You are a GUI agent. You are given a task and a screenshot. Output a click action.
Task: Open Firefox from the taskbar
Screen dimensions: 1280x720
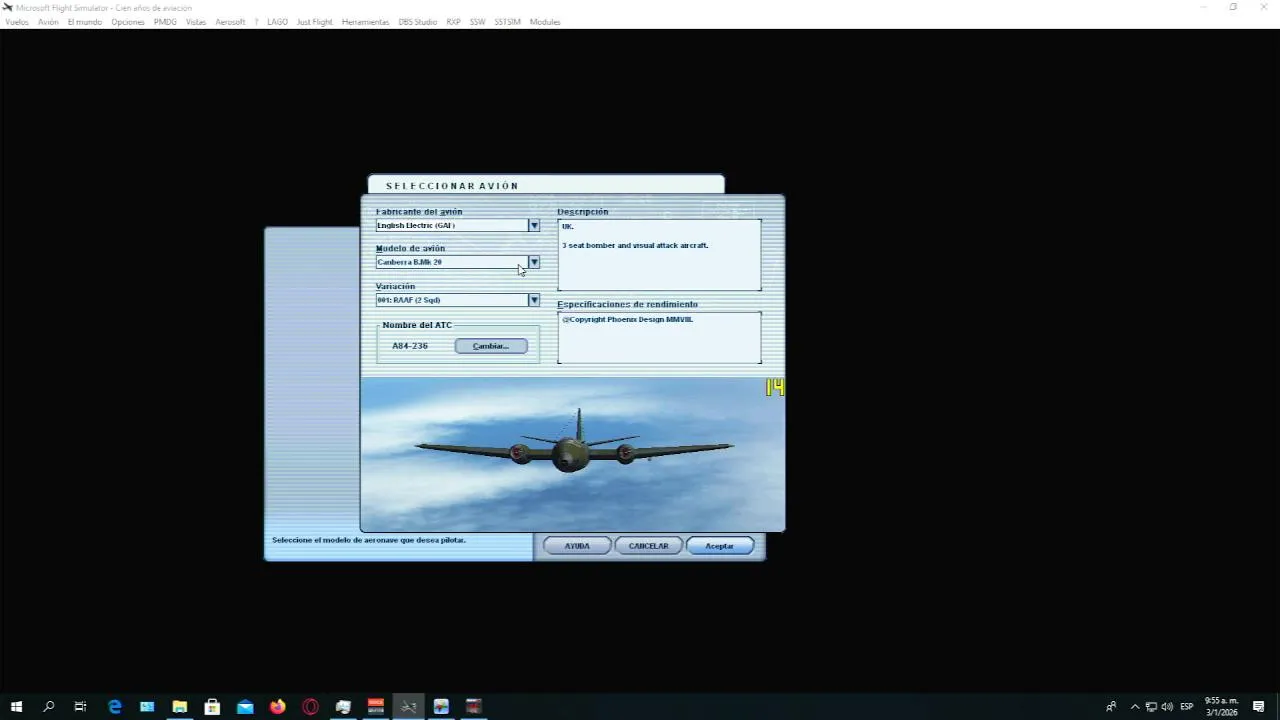tap(278, 707)
